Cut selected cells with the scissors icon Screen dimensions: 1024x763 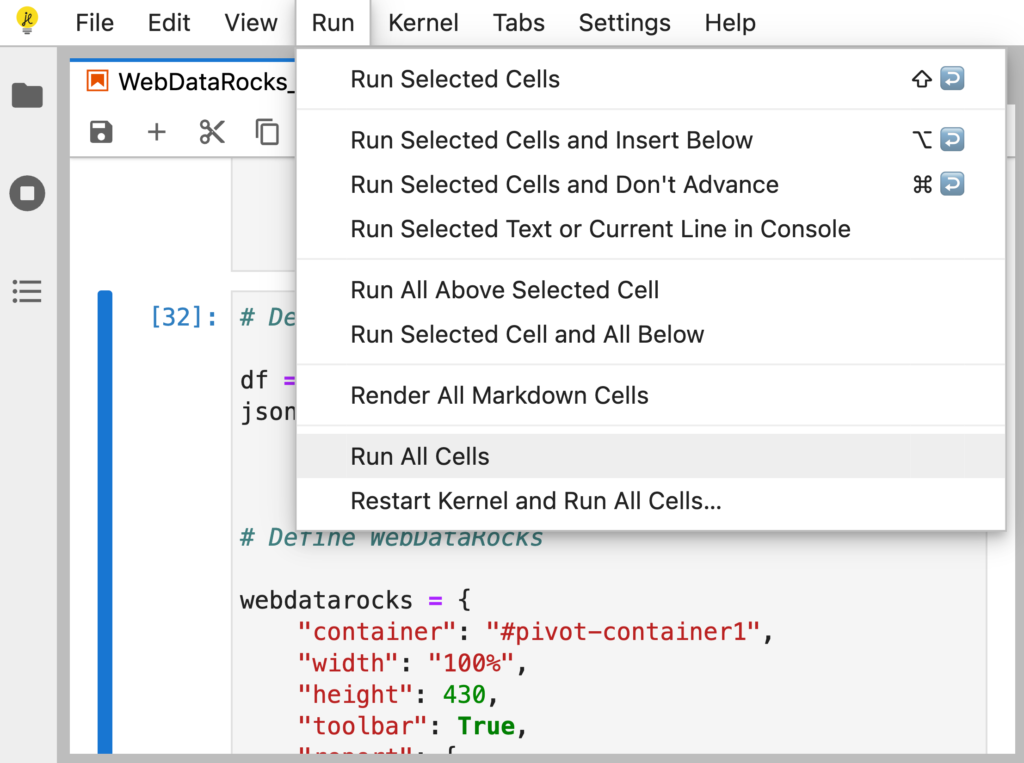coord(212,132)
